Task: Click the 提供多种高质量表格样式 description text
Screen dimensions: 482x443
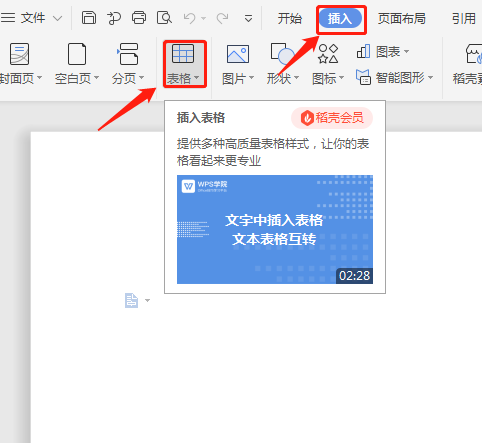Action: pyautogui.click(x=273, y=152)
